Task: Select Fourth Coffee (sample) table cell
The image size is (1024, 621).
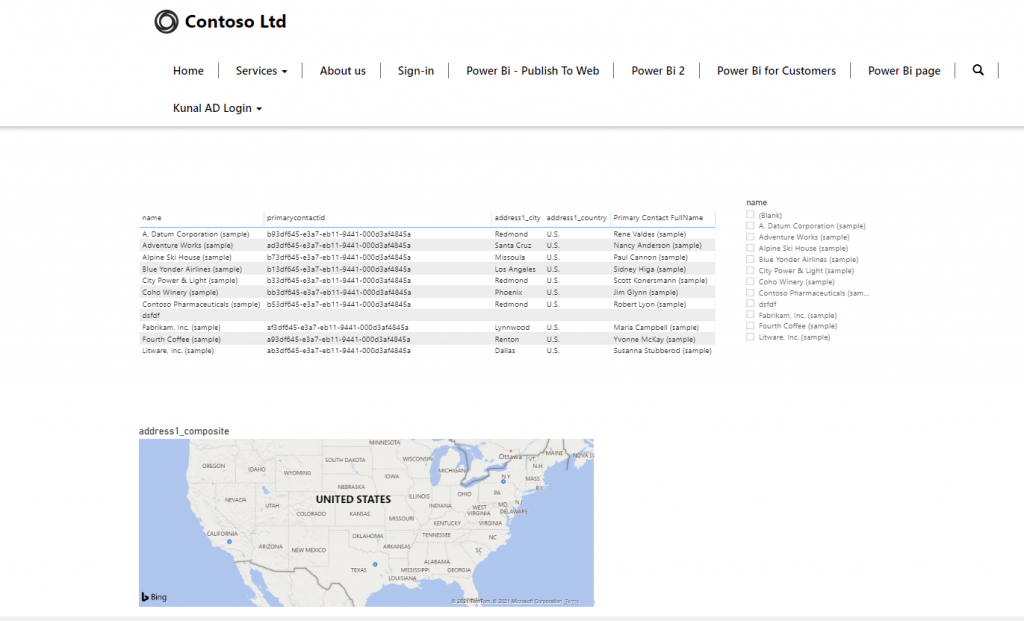Action: tap(181, 340)
